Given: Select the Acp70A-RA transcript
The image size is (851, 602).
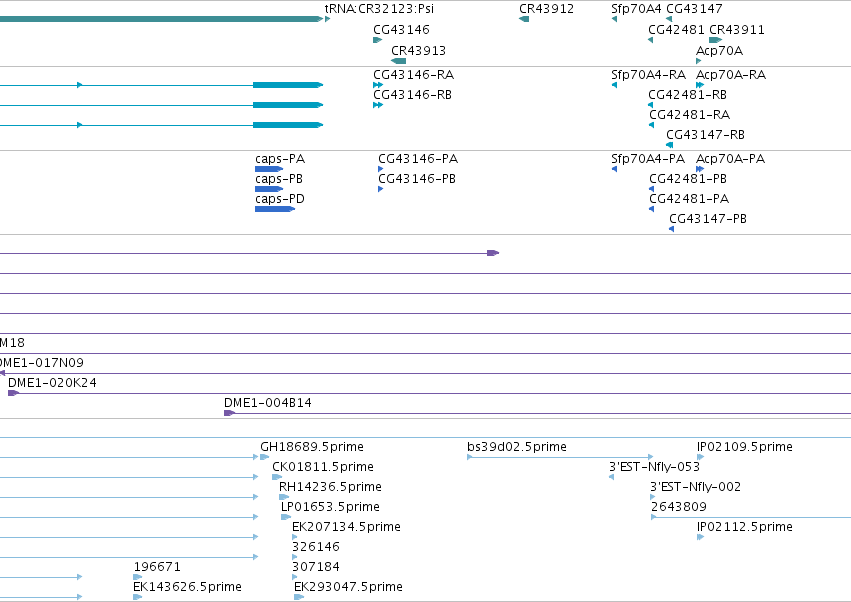Looking at the screenshot, I should tap(700, 85).
